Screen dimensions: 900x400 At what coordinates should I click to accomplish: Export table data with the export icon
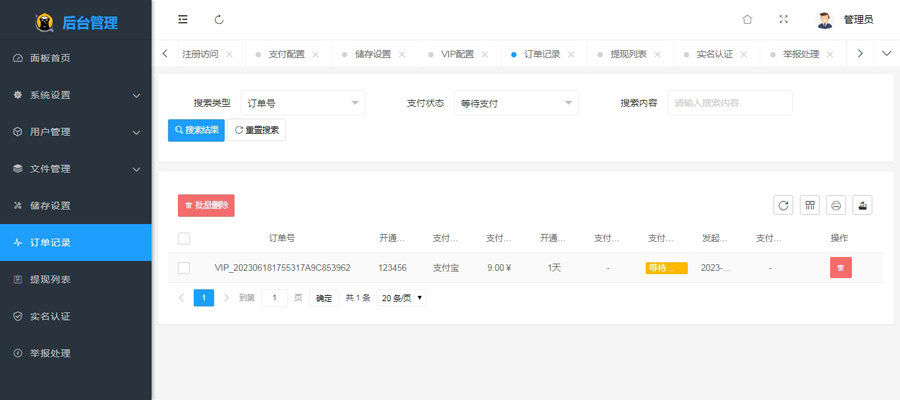coord(863,205)
